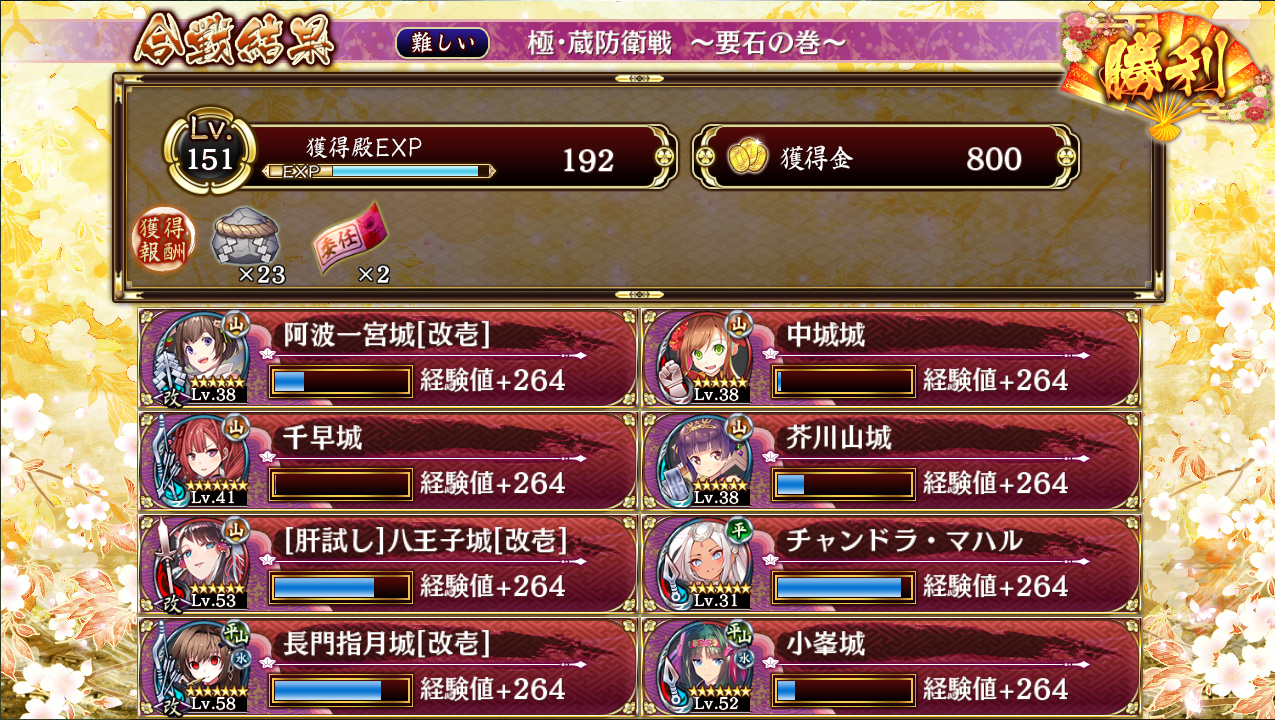Click the 獲得殿EXP progress bar

tap(379, 171)
